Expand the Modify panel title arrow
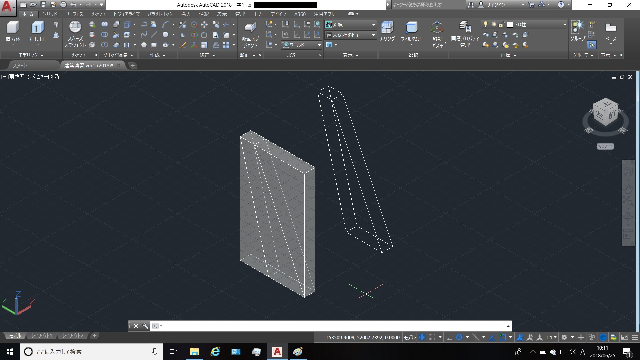Image resolution: width=640 pixels, height=360 pixels. click(x=214, y=55)
